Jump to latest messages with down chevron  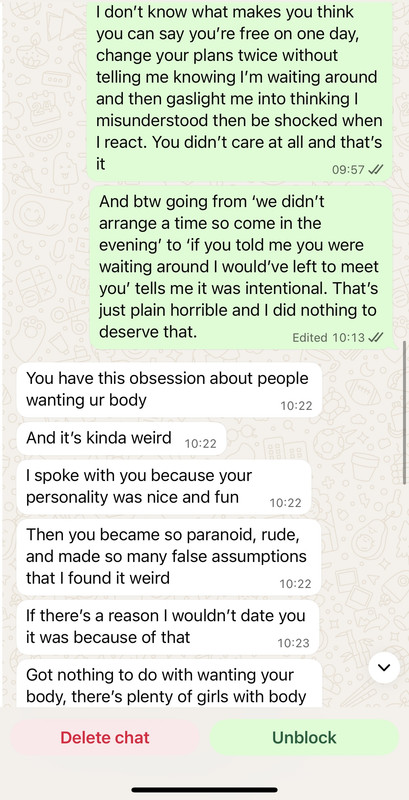point(384,667)
